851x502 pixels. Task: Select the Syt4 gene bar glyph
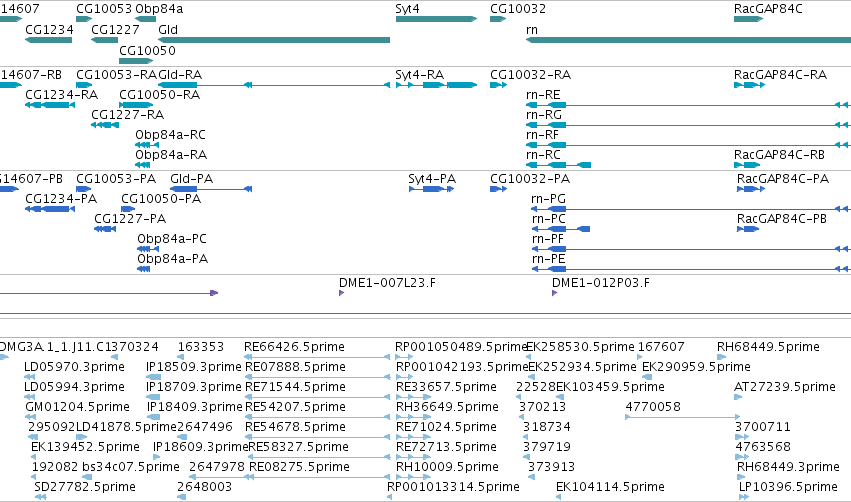pyautogui.click(x=436, y=20)
